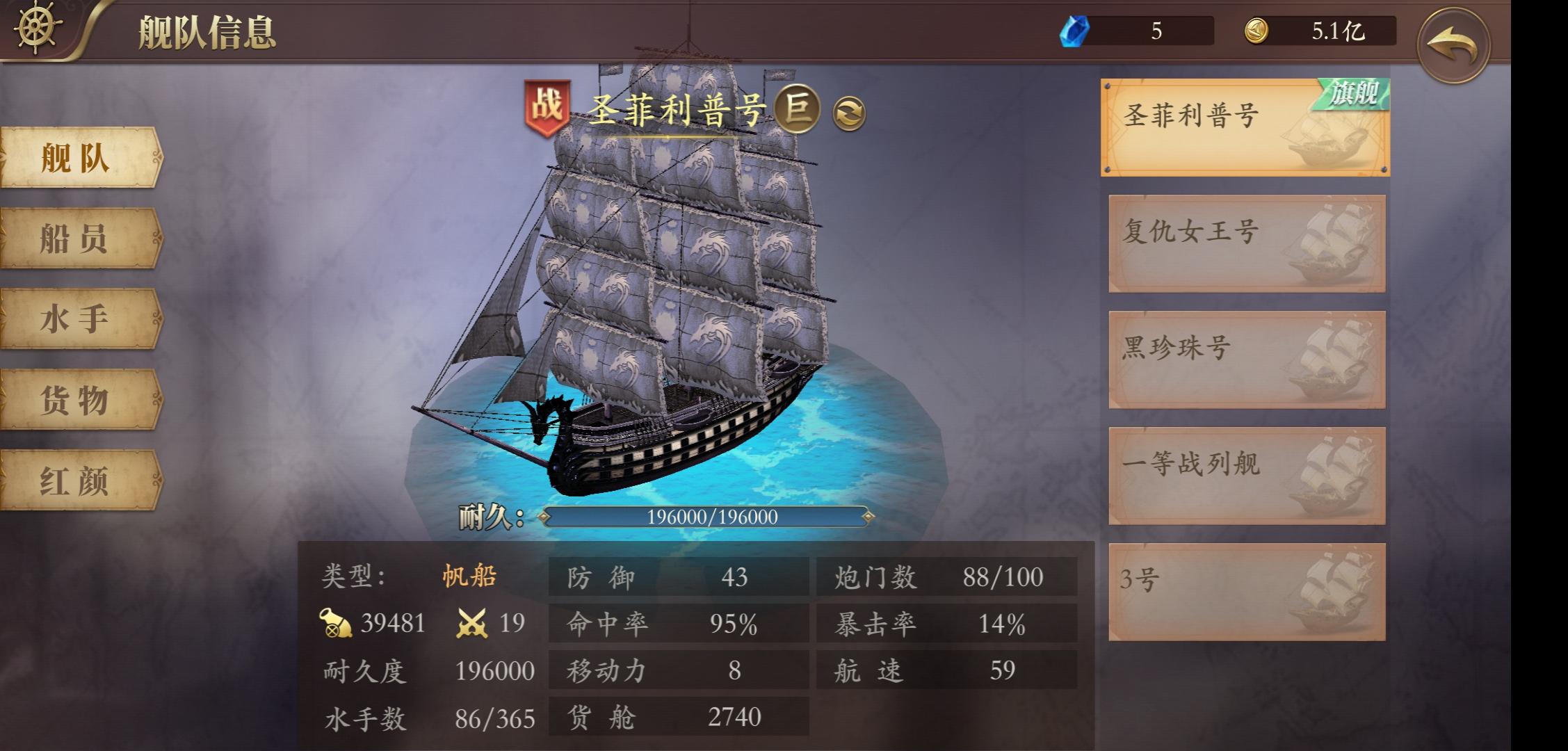Click the gold coin currency icon
This screenshot has width=1568, height=751.
pos(1256,31)
